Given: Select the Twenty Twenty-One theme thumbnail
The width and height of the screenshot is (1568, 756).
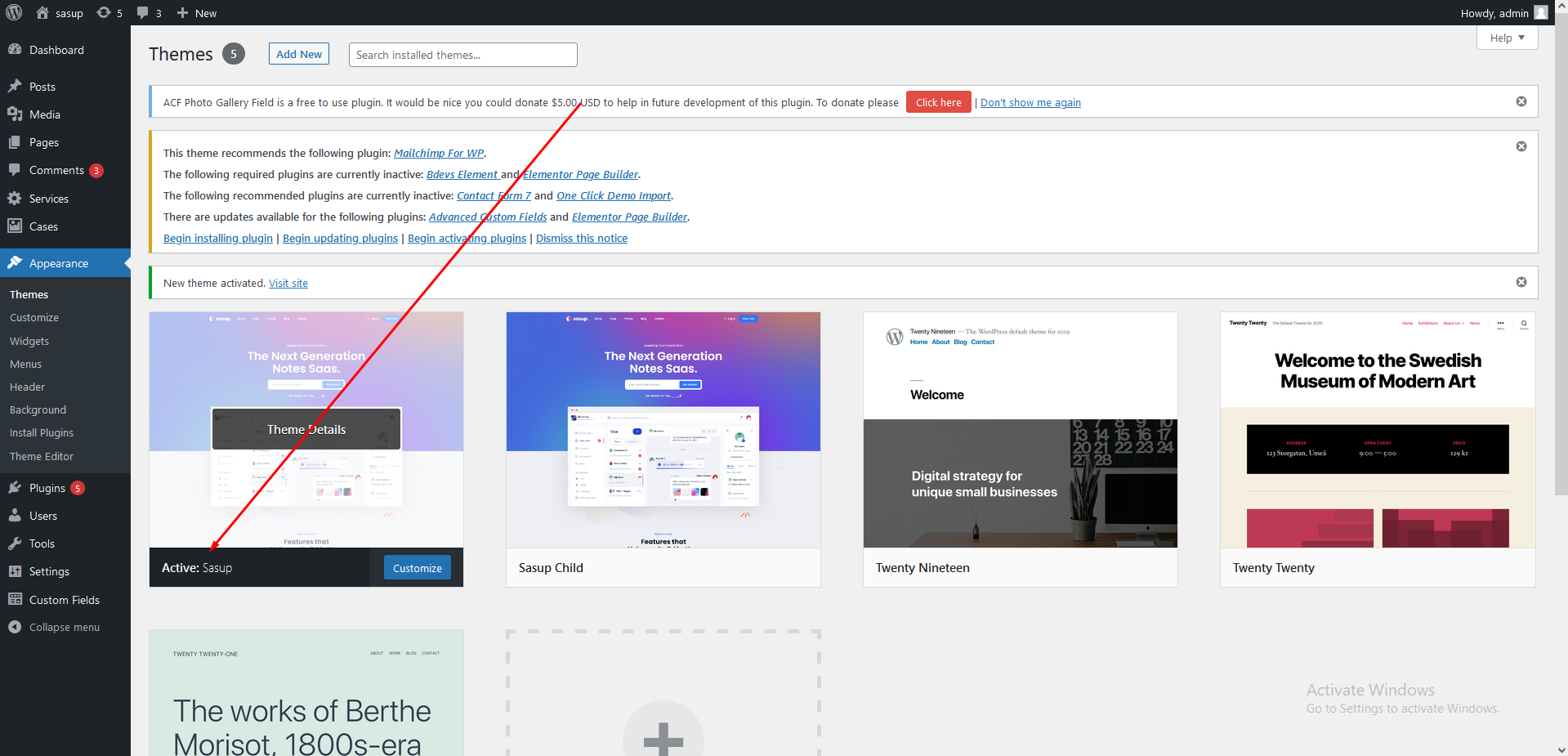Looking at the screenshot, I should click(306, 693).
